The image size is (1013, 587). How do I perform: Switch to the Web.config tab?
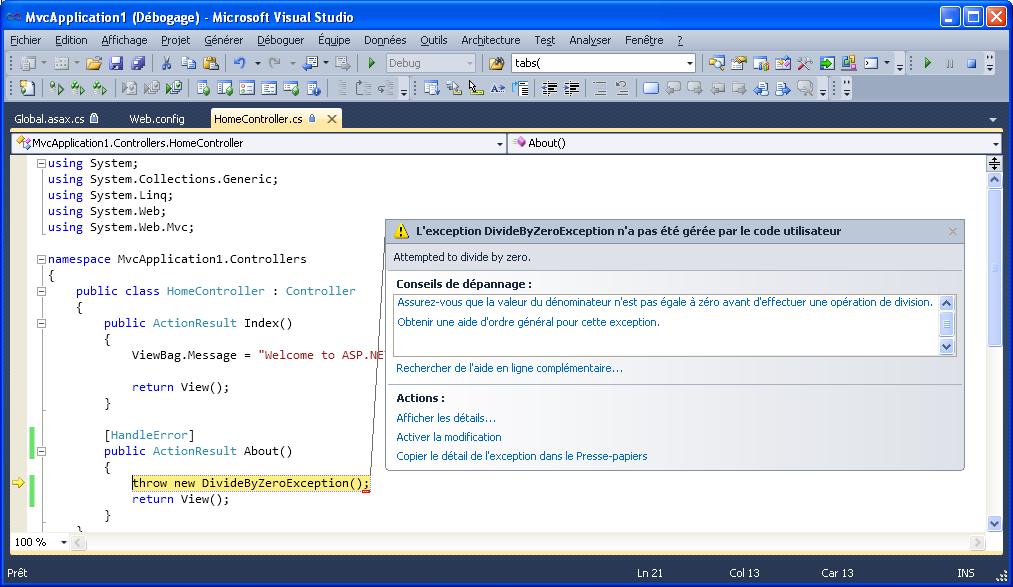pos(157,119)
